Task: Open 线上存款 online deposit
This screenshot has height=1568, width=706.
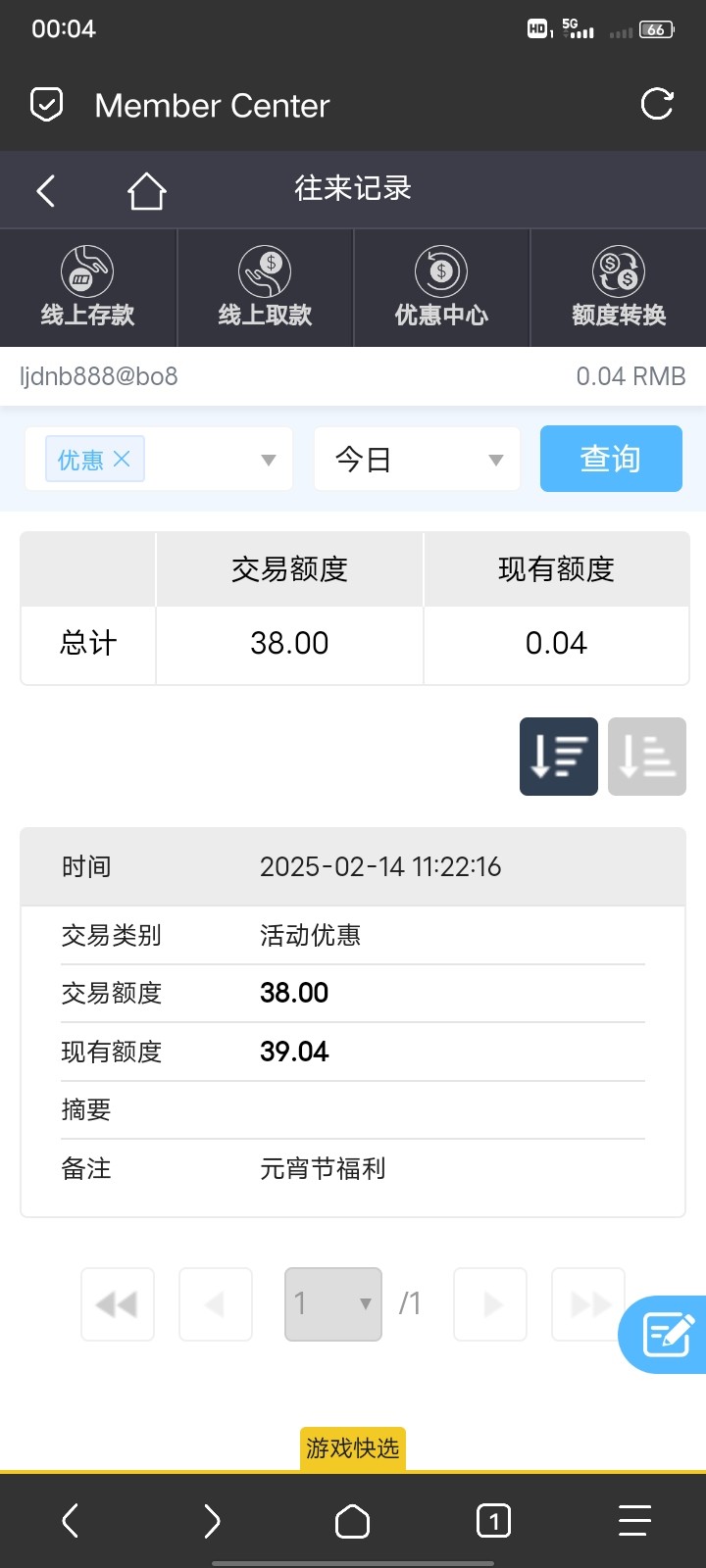Action: (88, 288)
